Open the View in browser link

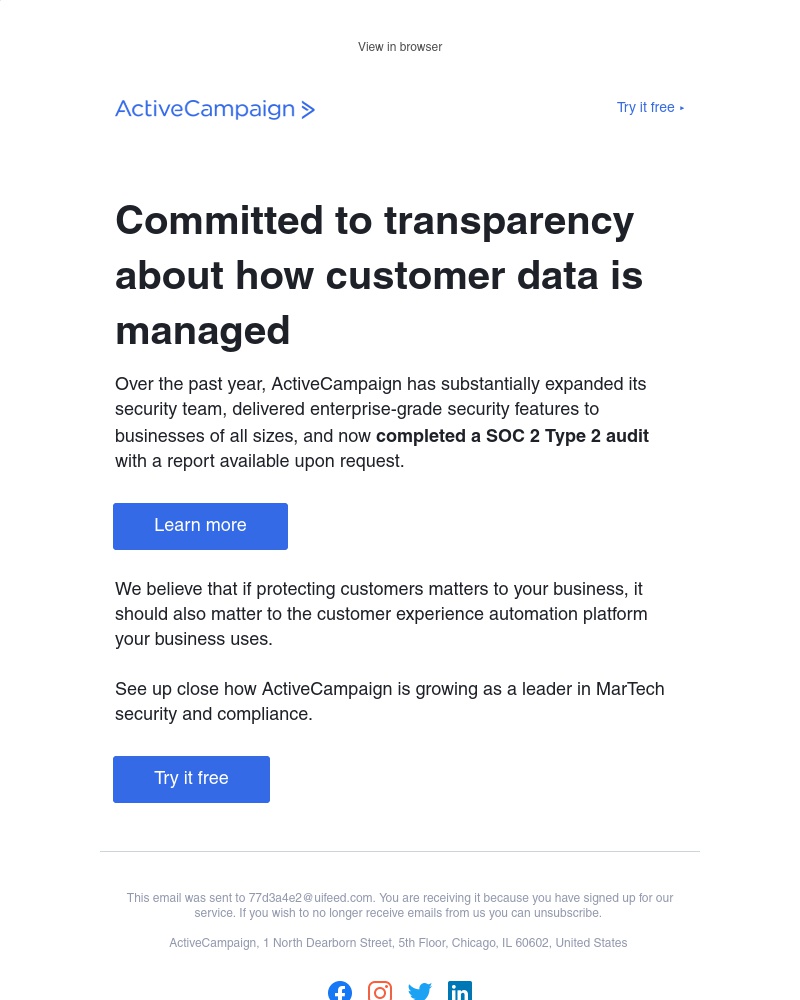(400, 47)
